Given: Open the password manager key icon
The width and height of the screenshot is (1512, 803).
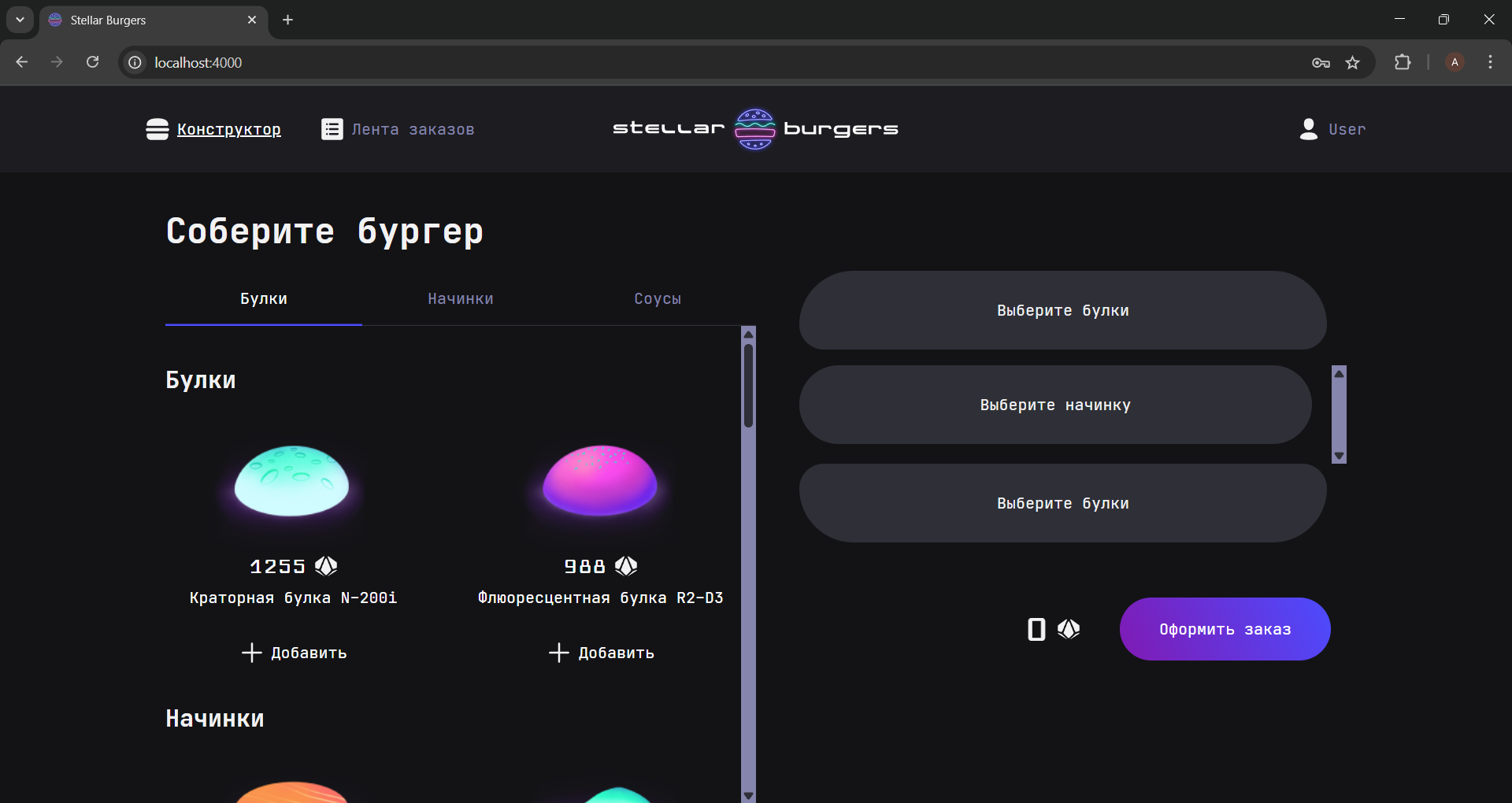Looking at the screenshot, I should click(1321, 63).
